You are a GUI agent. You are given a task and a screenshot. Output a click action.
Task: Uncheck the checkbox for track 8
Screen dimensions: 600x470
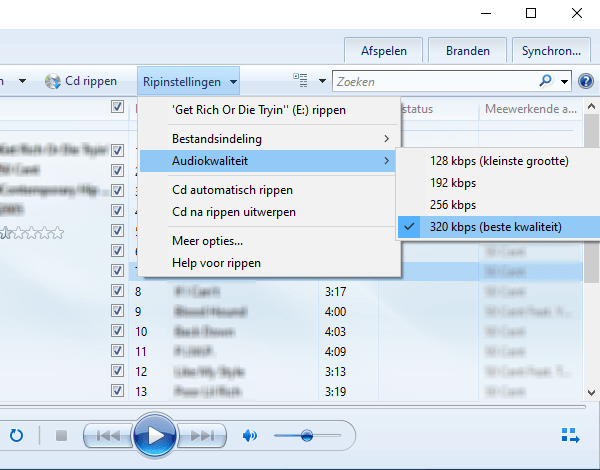[118, 291]
